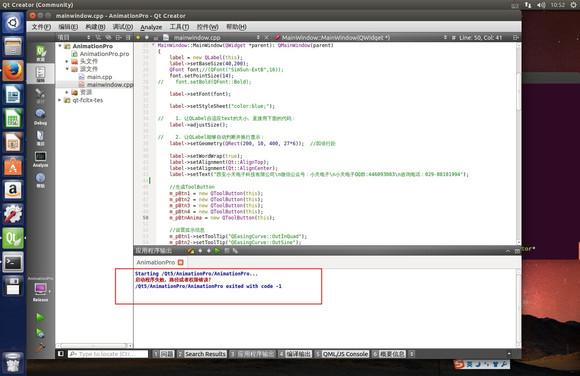Viewport: 580px width, 376px height.
Task: Stop the running program in the output pane
Action: pos(227,251)
